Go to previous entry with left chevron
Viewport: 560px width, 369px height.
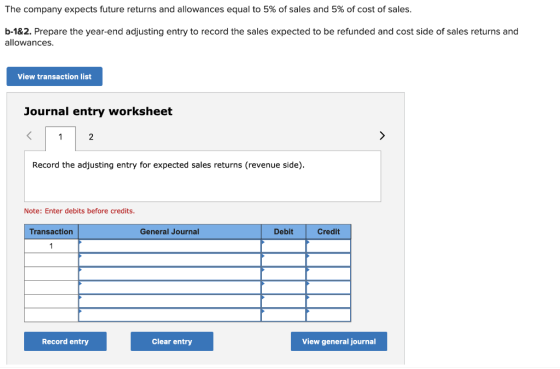(x=29, y=136)
